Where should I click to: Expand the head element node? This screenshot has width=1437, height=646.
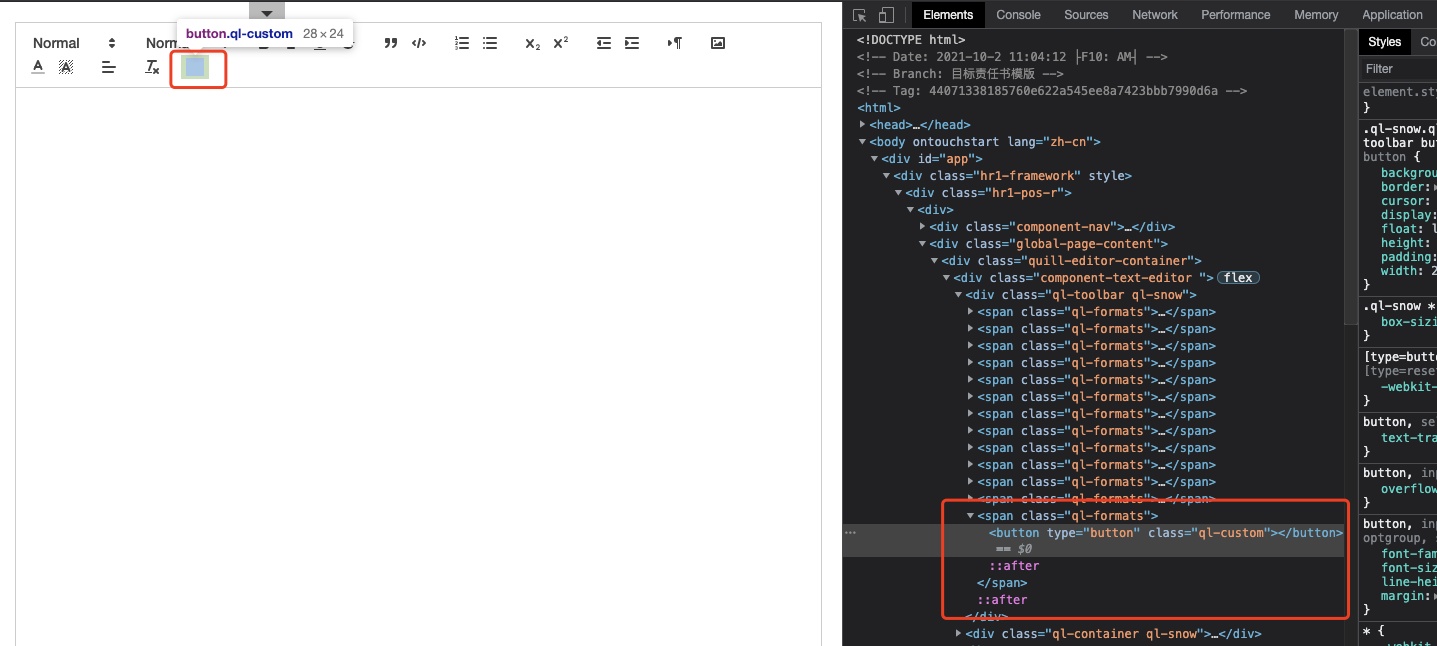[x=863, y=125]
